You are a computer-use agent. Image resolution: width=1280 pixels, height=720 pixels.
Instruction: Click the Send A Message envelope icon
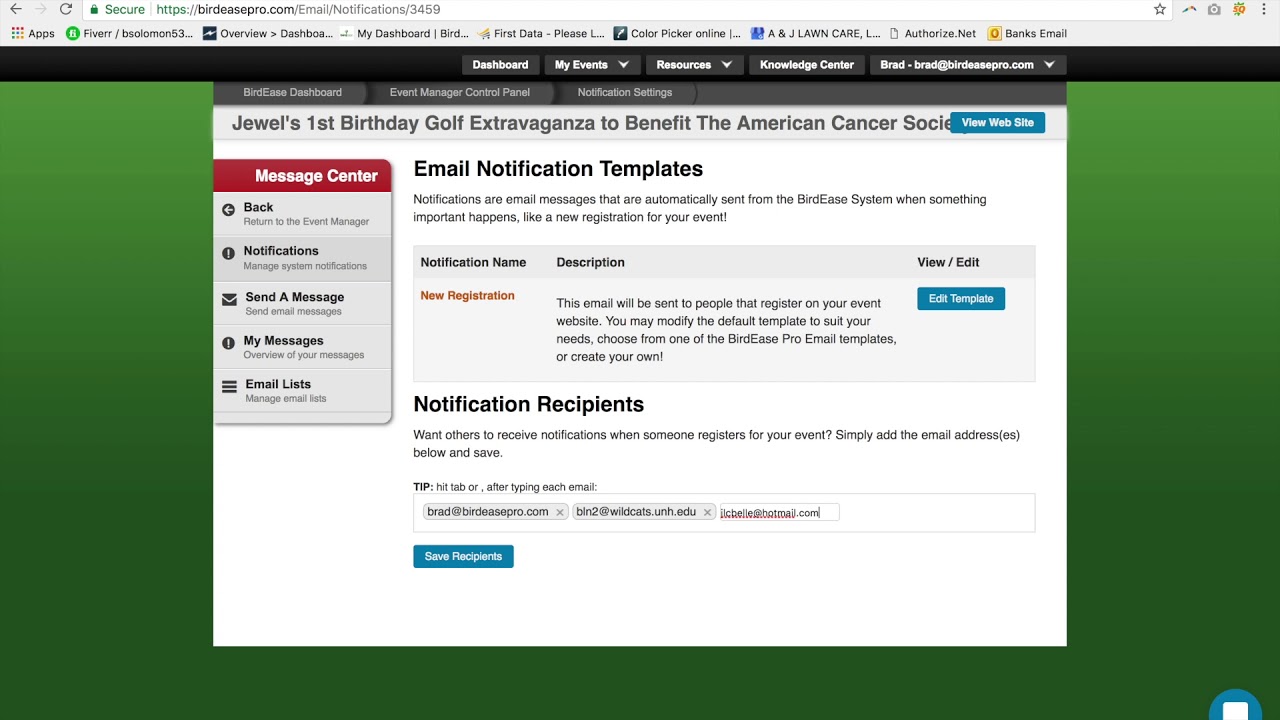tap(229, 299)
